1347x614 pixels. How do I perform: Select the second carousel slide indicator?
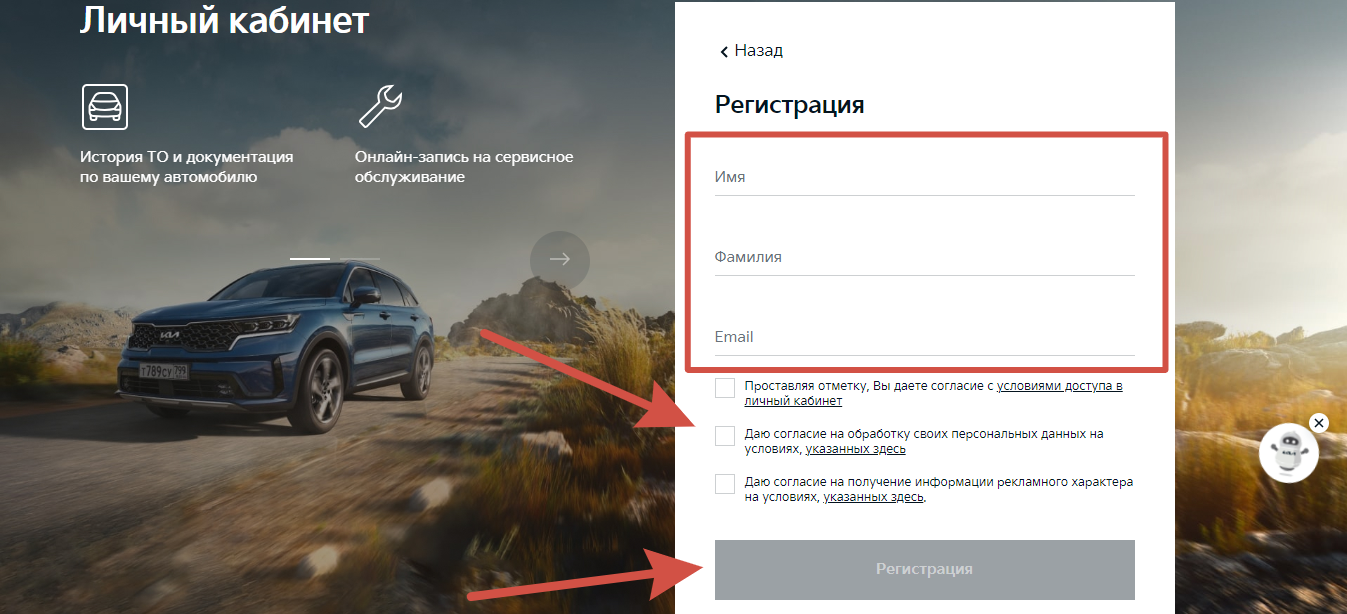pos(360,258)
